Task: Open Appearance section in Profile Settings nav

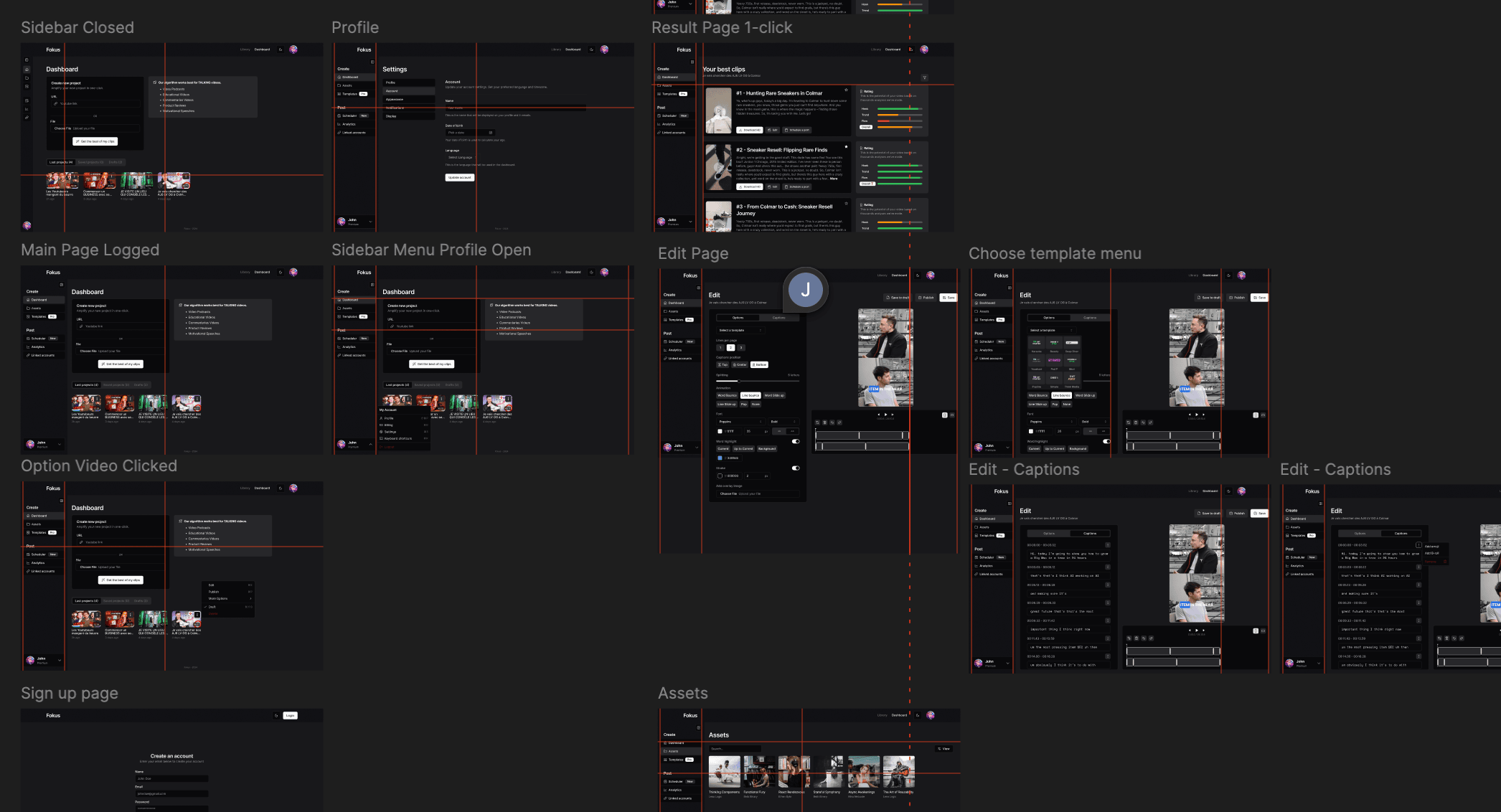Action: point(409,100)
